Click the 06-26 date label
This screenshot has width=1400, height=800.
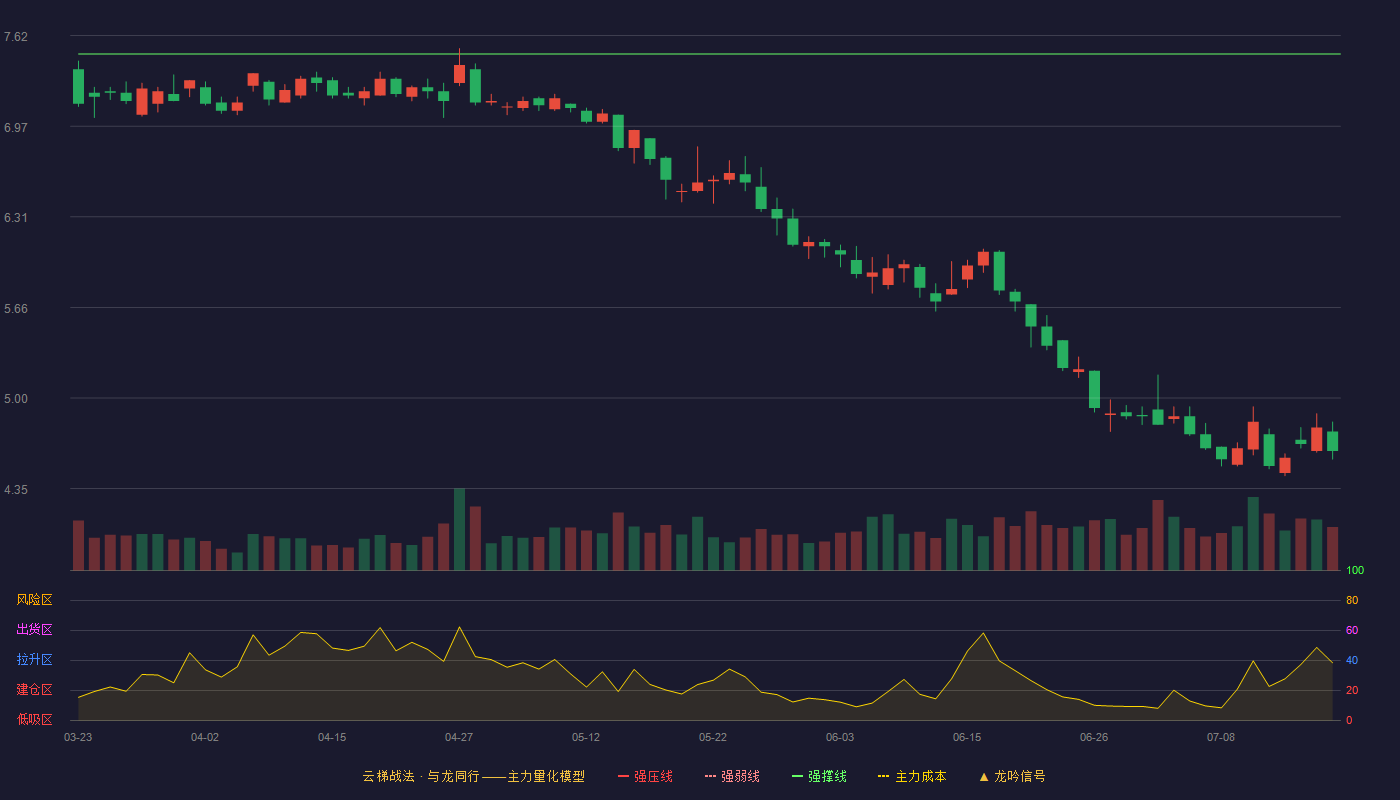click(1094, 737)
